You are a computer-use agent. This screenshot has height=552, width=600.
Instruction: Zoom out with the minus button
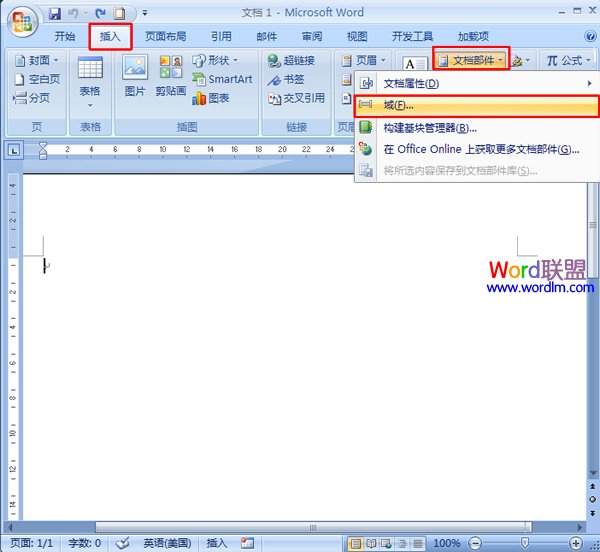[x=475, y=543]
